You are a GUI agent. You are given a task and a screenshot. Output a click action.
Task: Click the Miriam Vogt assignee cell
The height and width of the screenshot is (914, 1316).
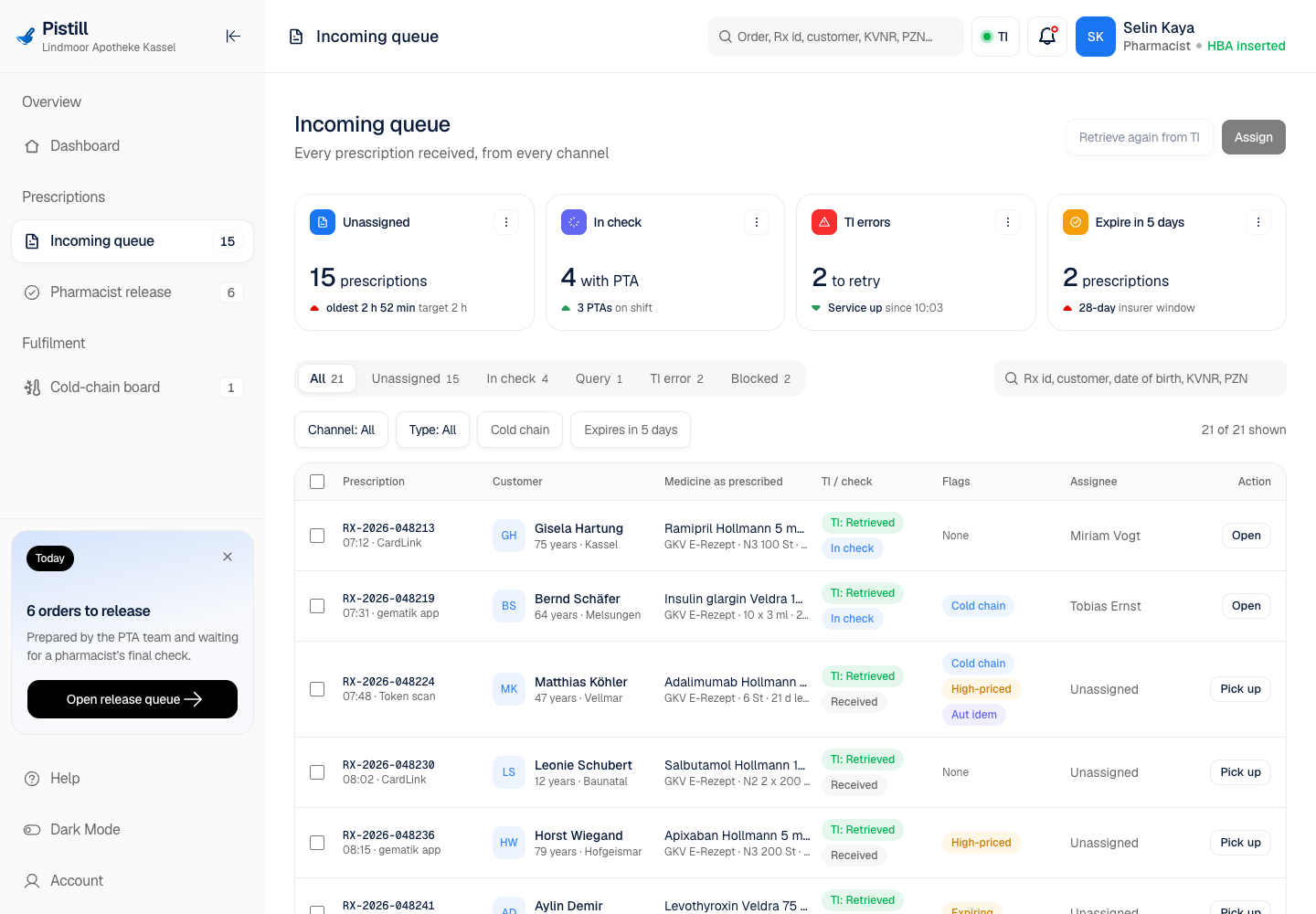click(1105, 536)
